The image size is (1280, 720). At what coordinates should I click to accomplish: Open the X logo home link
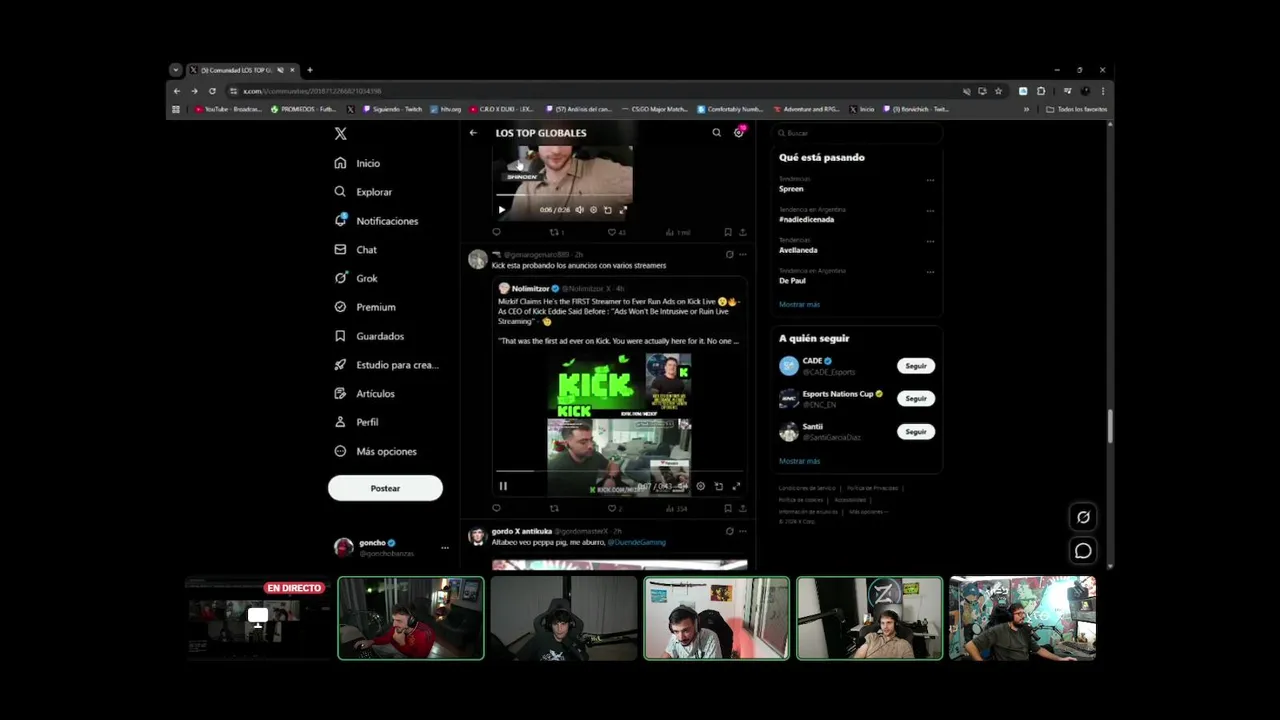tap(340, 133)
